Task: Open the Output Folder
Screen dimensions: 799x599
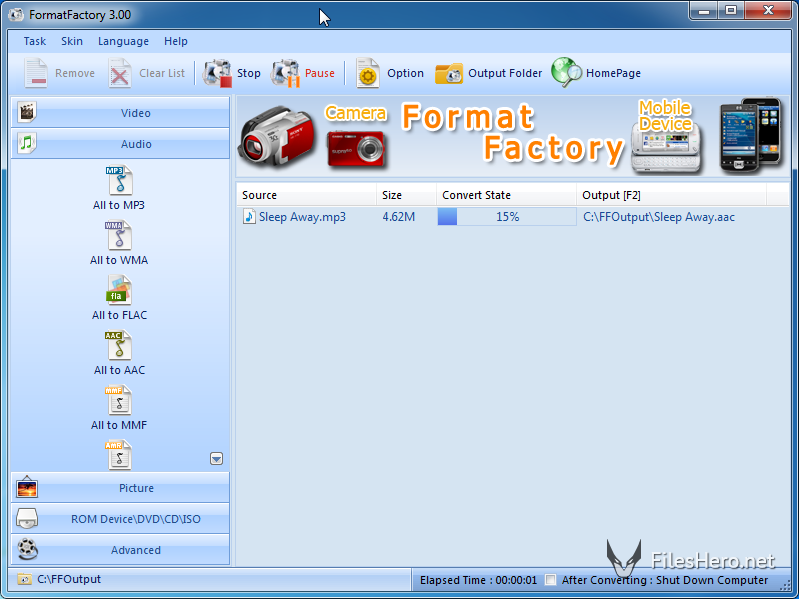Action: click(x=449, y=73)
